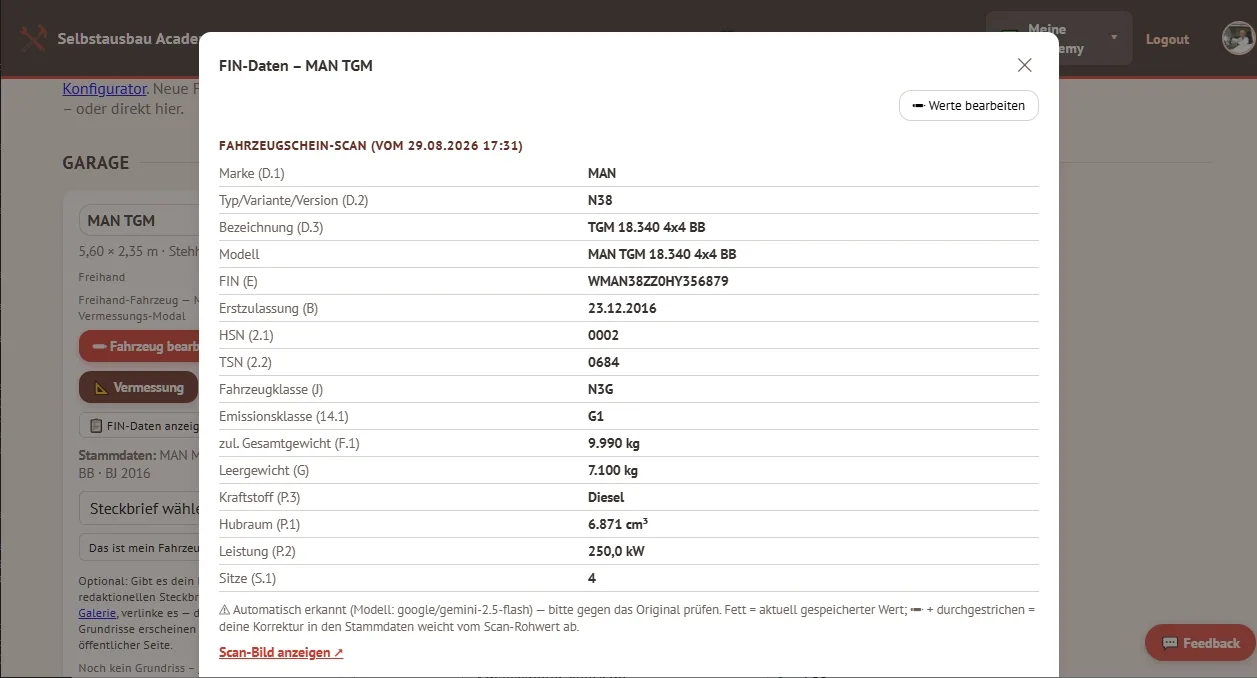This screenshot has width=1257, height=678.
Task: Click the Emissionsklasse value G1
Action: [596, 416]
